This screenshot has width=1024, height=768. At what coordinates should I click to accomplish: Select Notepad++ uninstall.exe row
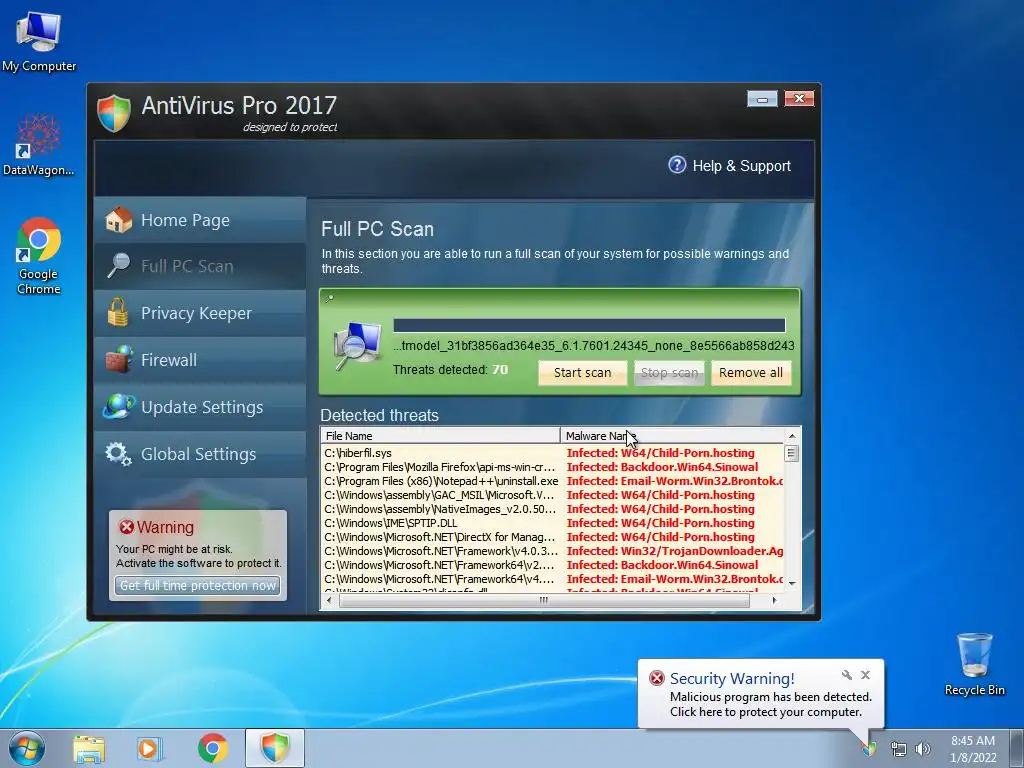[x=552, y=481]
